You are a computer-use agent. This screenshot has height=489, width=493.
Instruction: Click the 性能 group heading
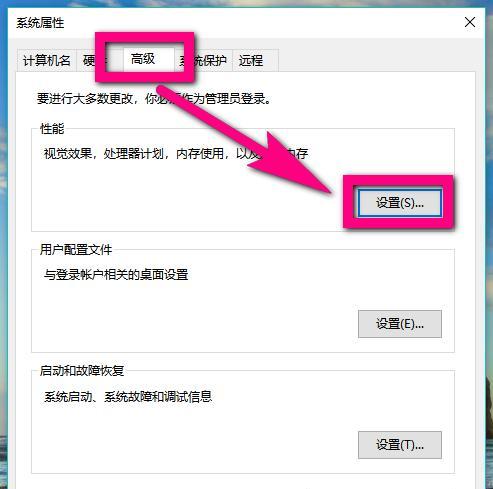point(52,128)
